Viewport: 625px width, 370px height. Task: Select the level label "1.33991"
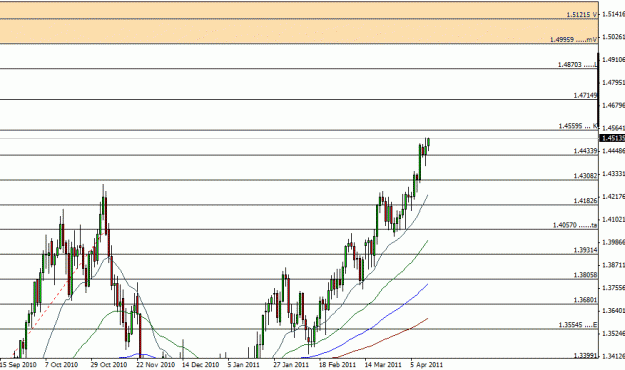[x=586, y=355]
